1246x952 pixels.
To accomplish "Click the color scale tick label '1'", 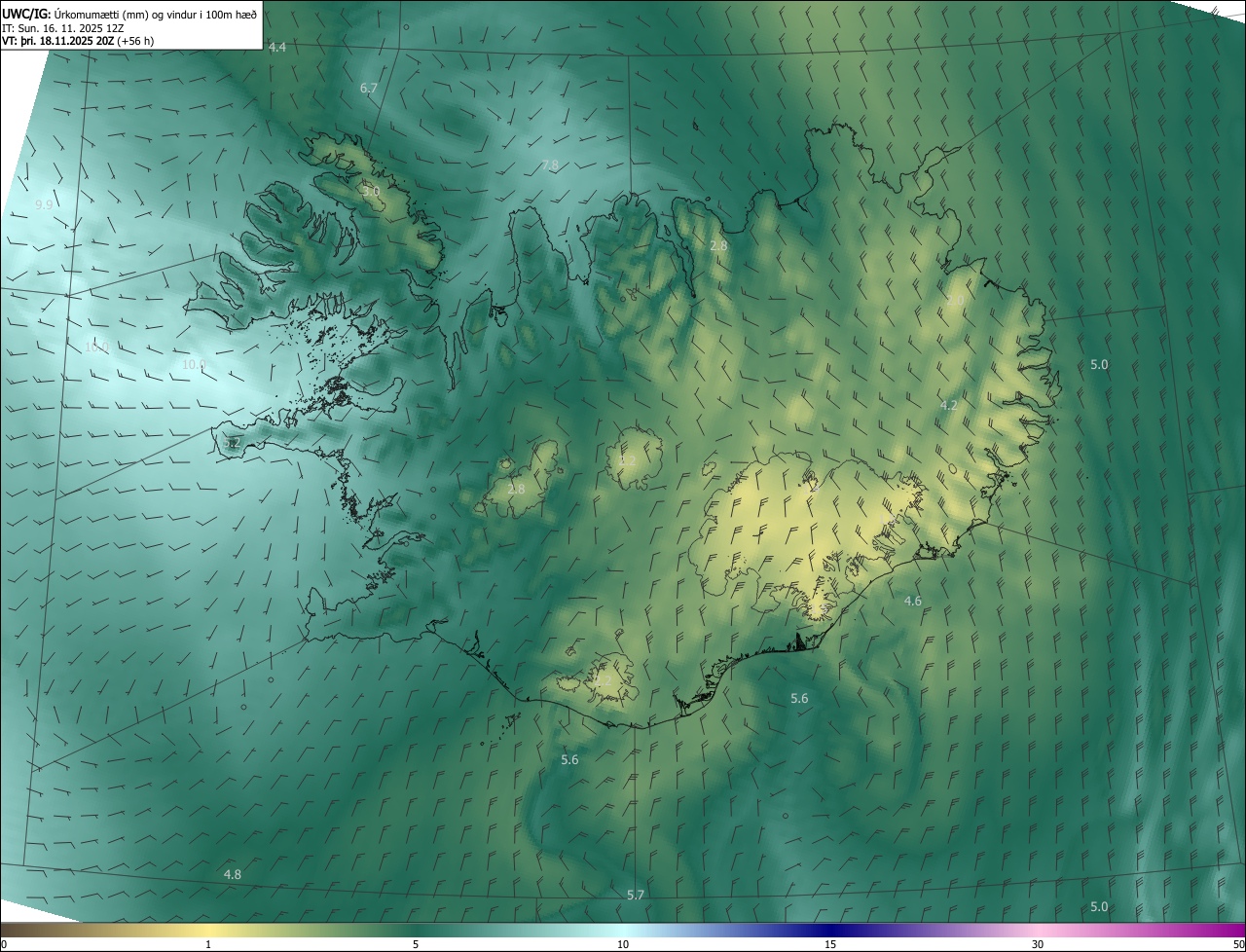I will (x=208, y=944).
